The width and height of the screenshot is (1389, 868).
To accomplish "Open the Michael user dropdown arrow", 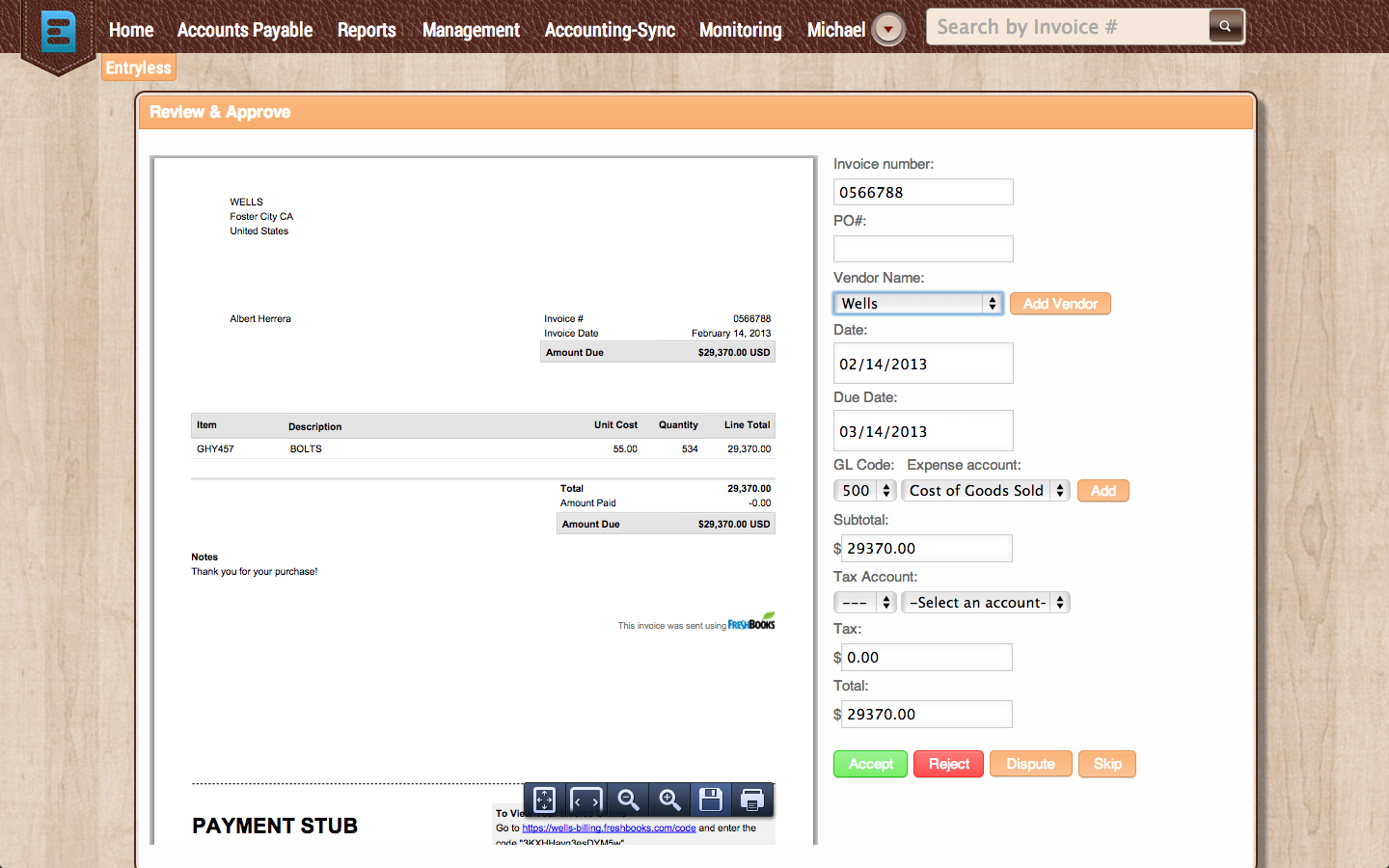I will pyautogui.click(x=888, y=29).
